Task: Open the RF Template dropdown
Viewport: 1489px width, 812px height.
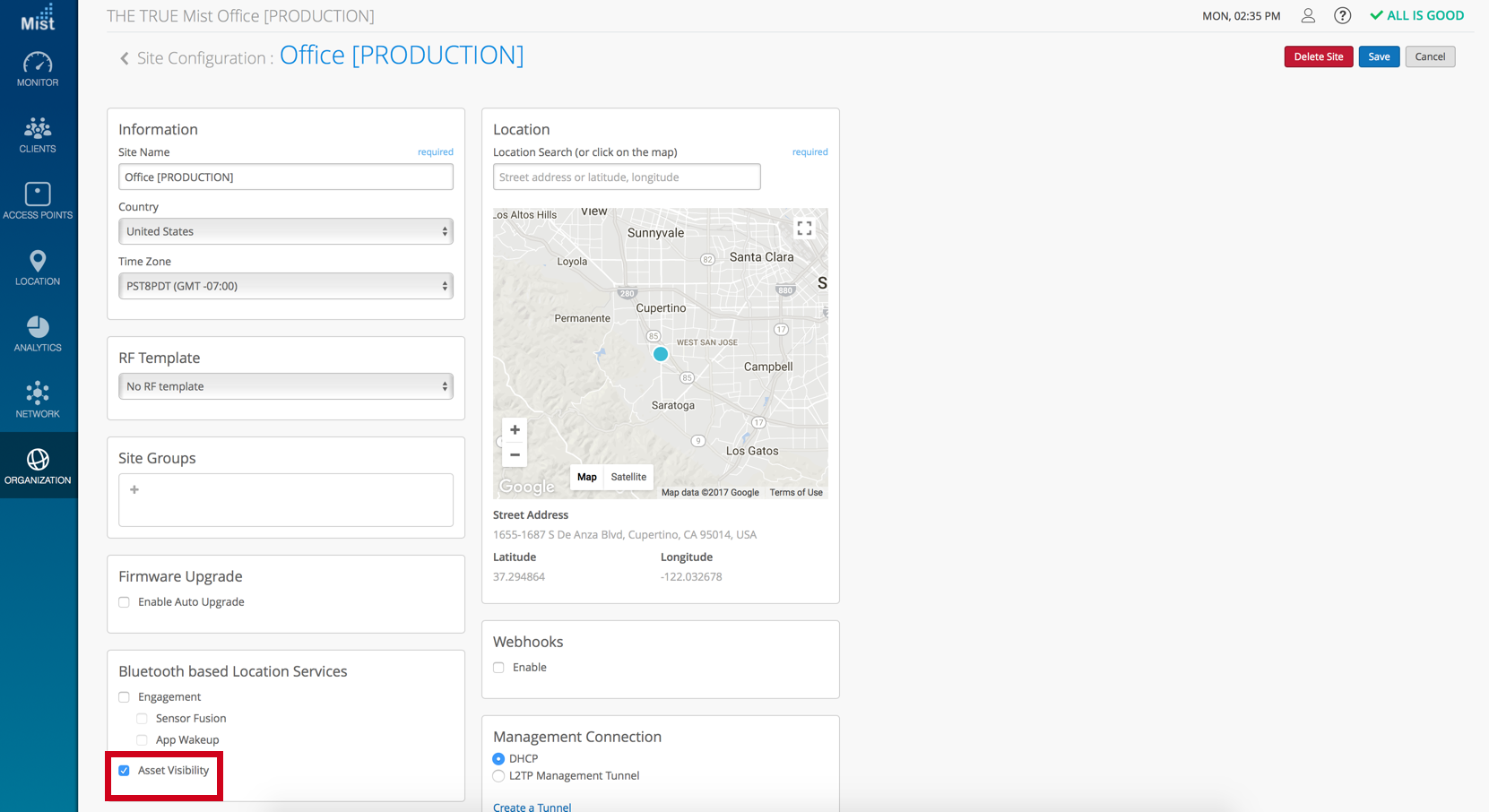Action: (x=285, y=386)
